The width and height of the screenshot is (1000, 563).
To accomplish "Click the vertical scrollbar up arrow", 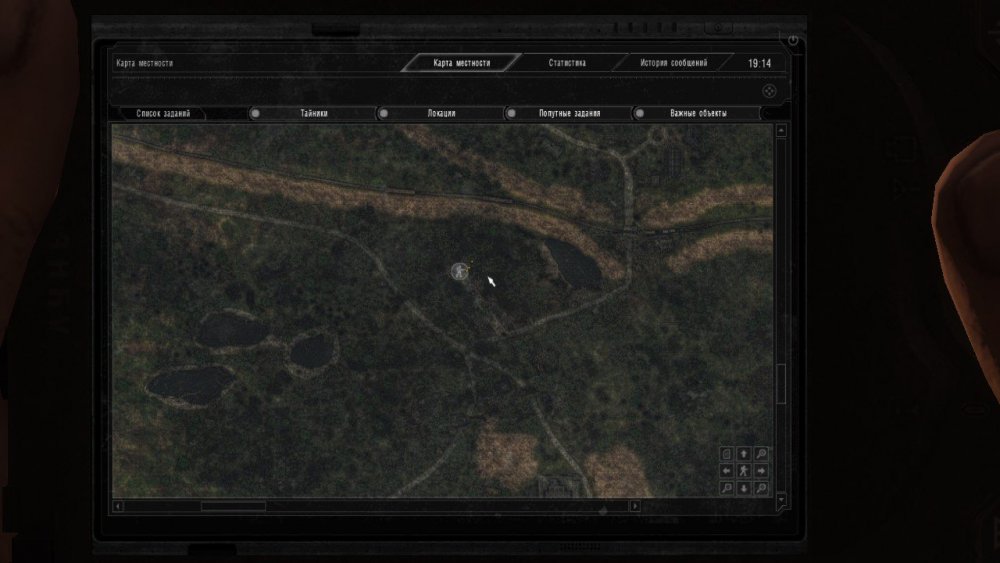I will pos(781,131).
